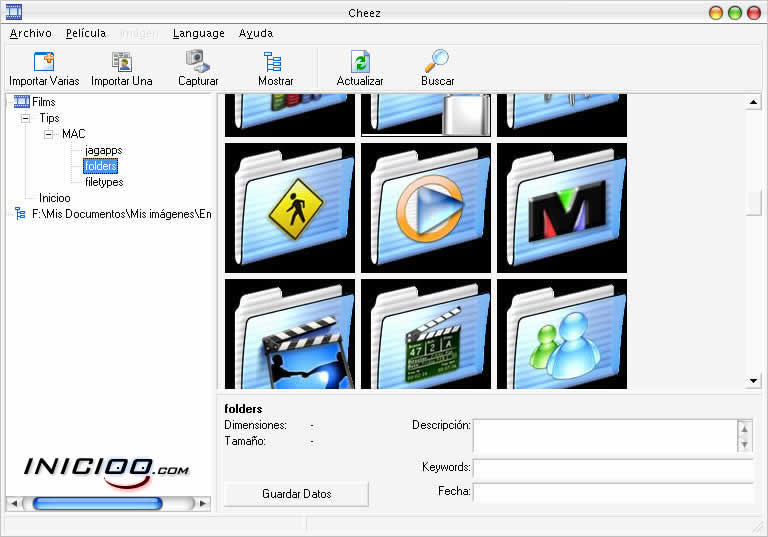768x537 pixels.
Task: Click the Actualizar refresh icon
Action: point(360,61)
